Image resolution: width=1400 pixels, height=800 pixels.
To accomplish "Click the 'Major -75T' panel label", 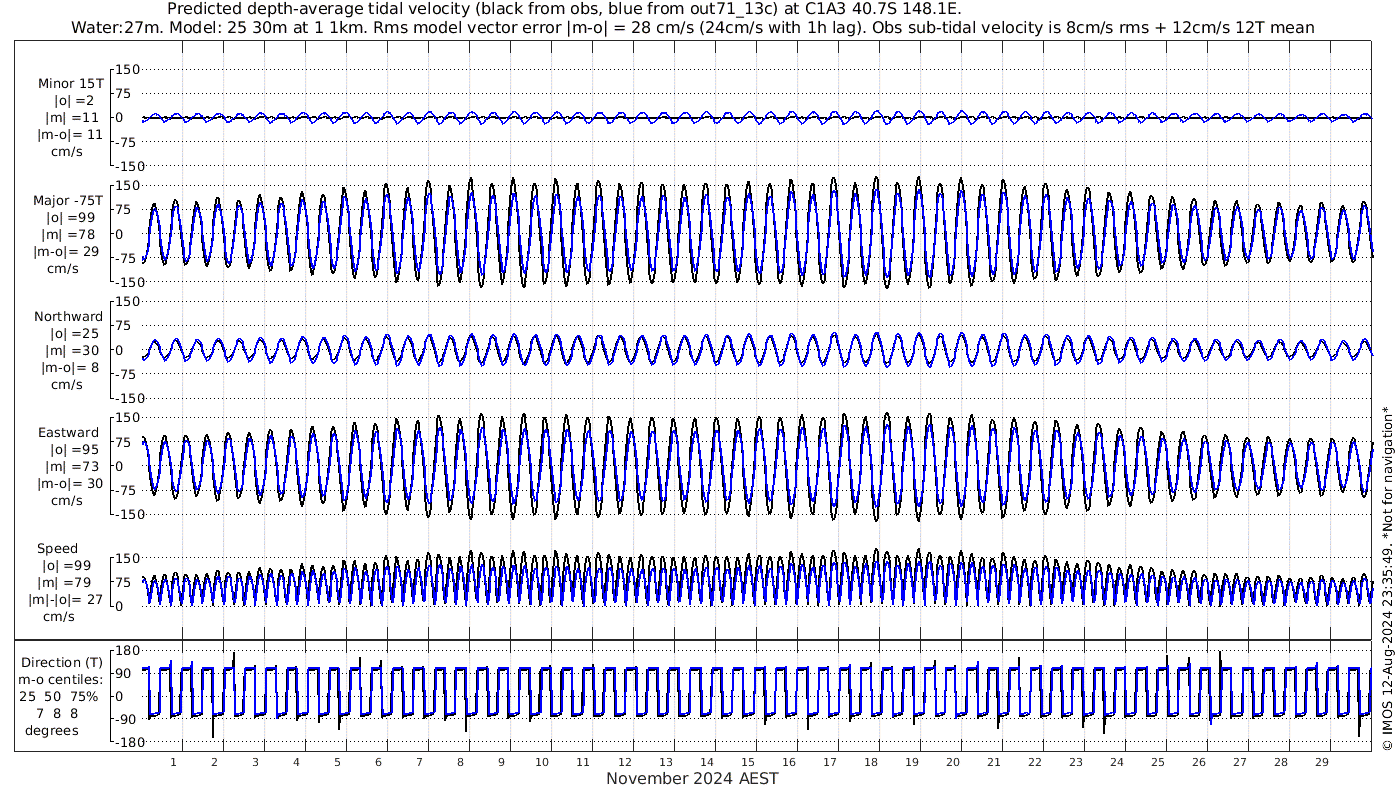I will point(68,201).
